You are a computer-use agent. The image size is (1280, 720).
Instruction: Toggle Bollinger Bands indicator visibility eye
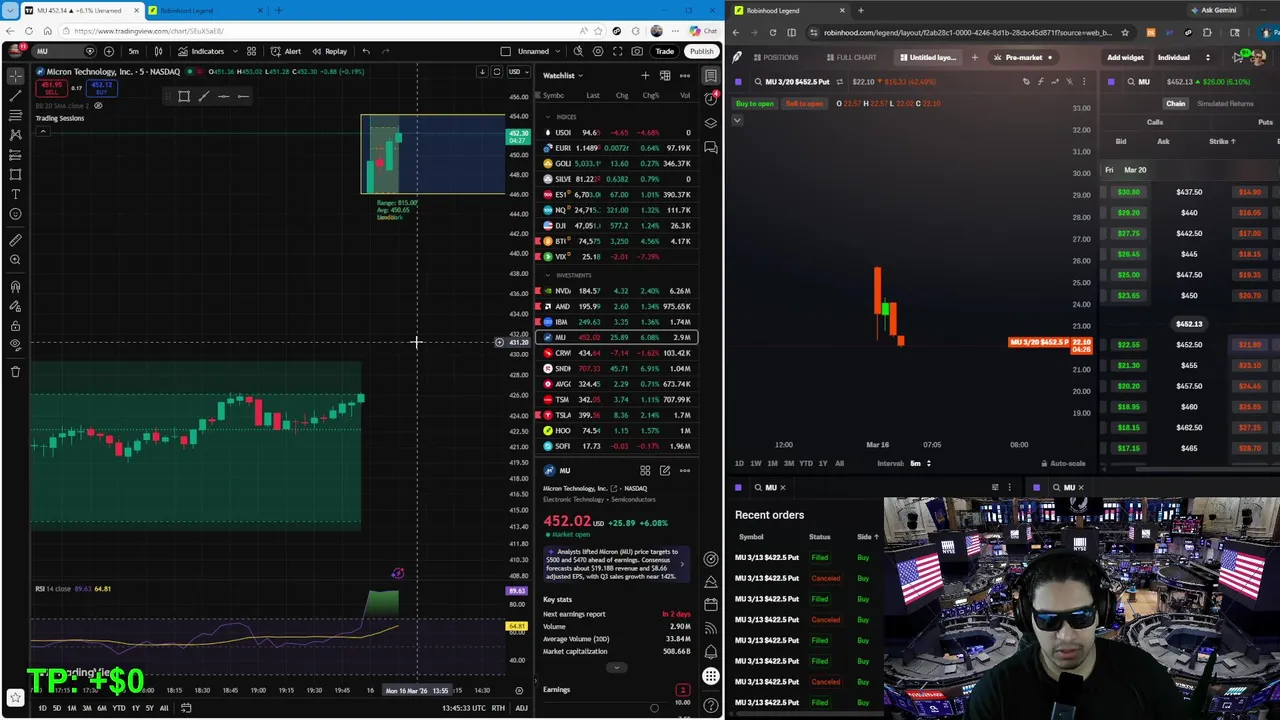pyautogui.click(x=98, y=106)
